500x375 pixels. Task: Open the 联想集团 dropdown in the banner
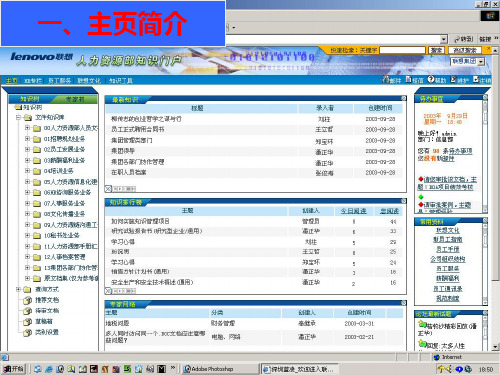468,62
